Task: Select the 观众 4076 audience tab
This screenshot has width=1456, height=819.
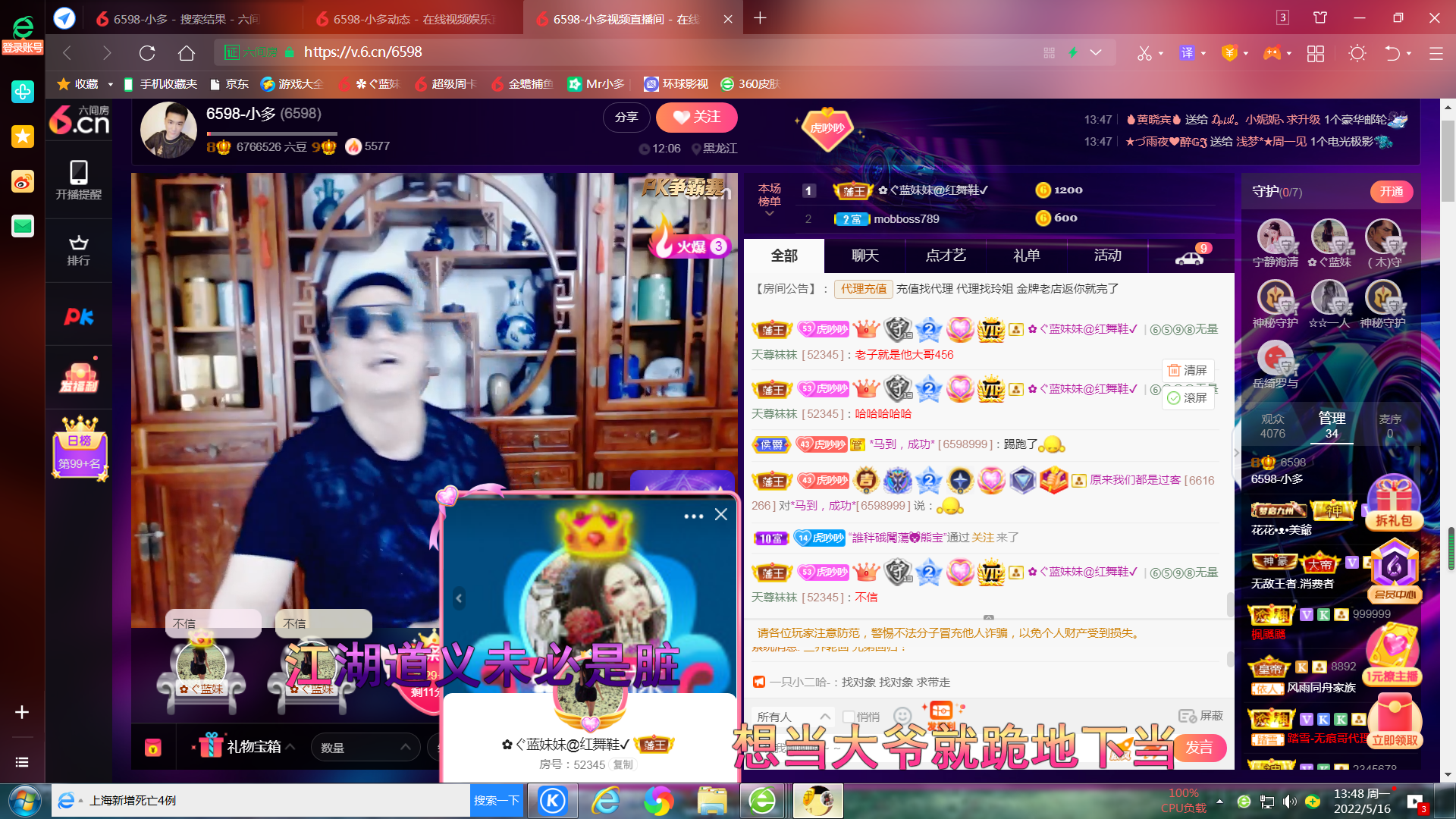Action: 1272,425
